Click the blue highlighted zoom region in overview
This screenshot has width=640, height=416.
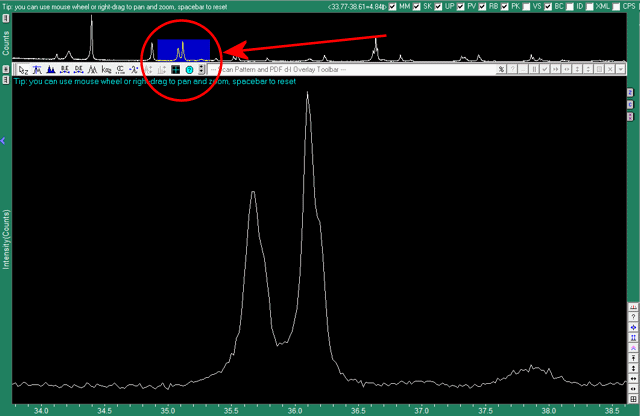pyautogui.click(x=184, y=48)
